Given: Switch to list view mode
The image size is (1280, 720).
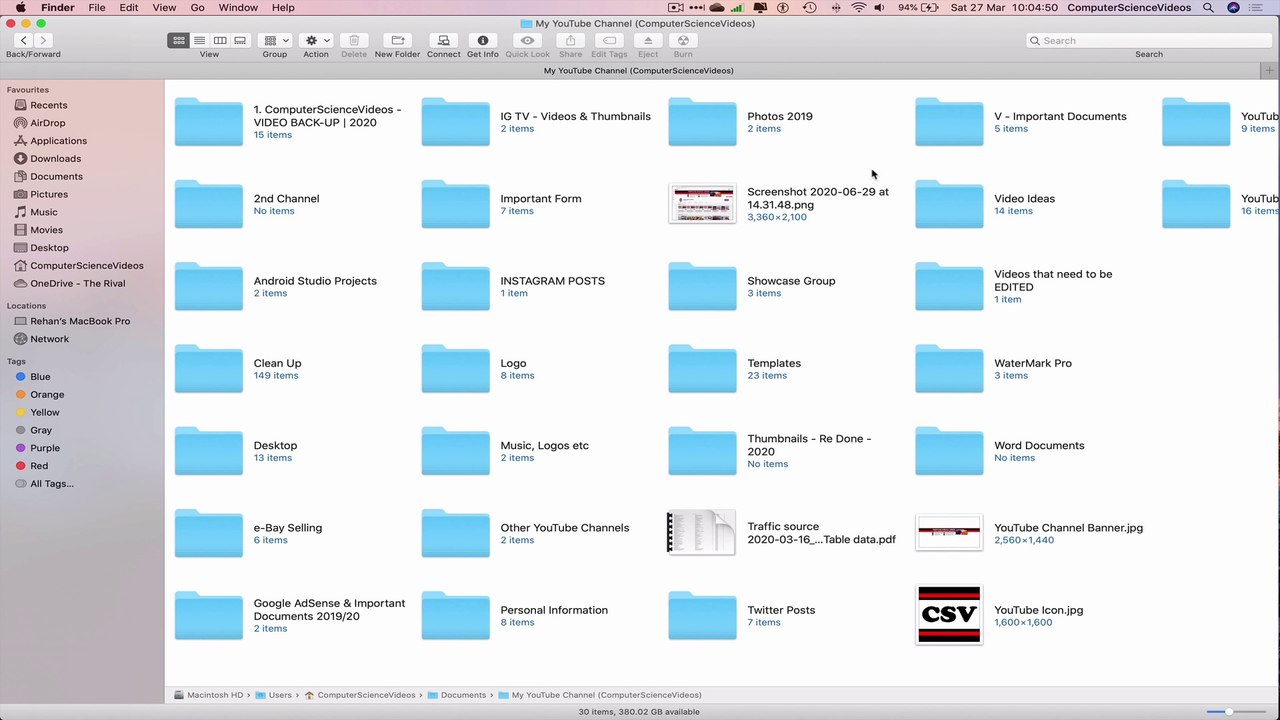Looking at the screenshot, I should (x=199, y=40).
